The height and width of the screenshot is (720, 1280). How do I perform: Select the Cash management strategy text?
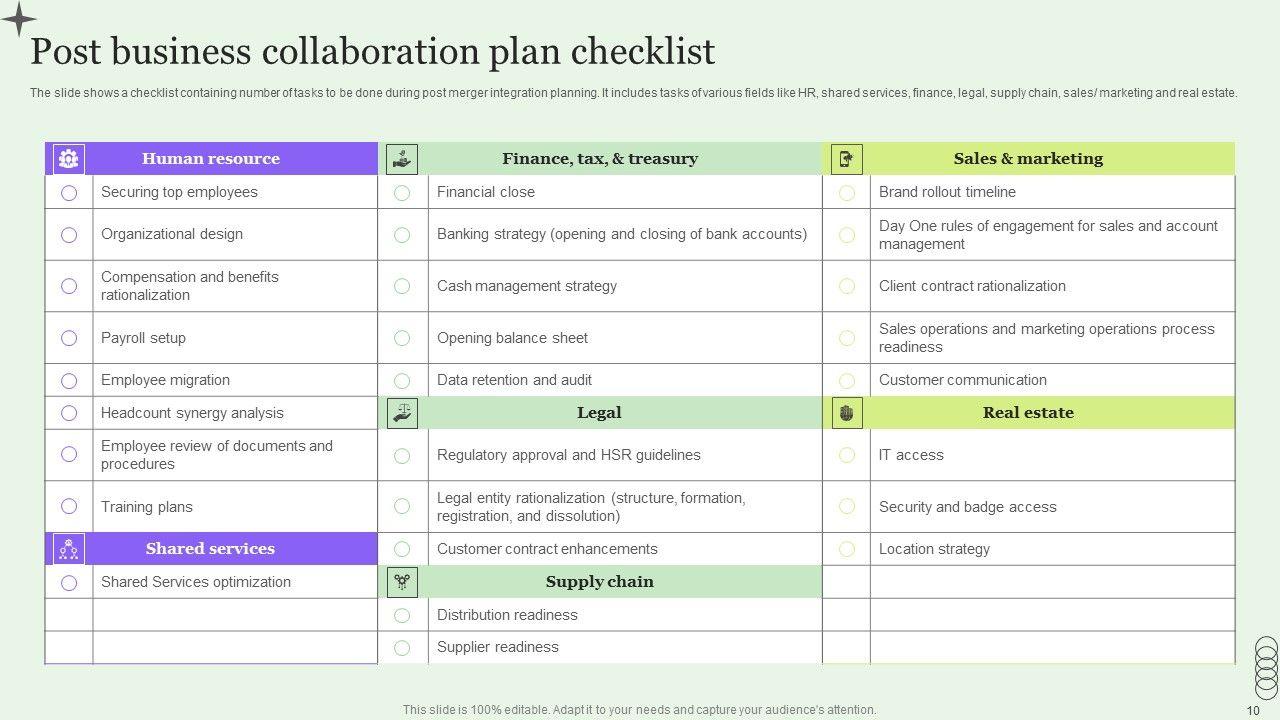click(x=527, y=286)
